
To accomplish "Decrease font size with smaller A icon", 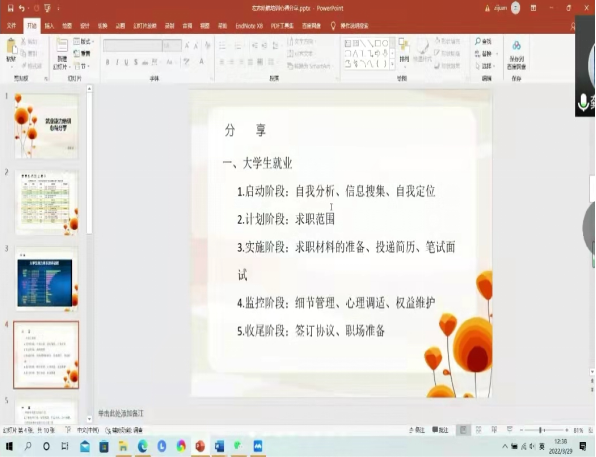I will [x=196, y=46].
